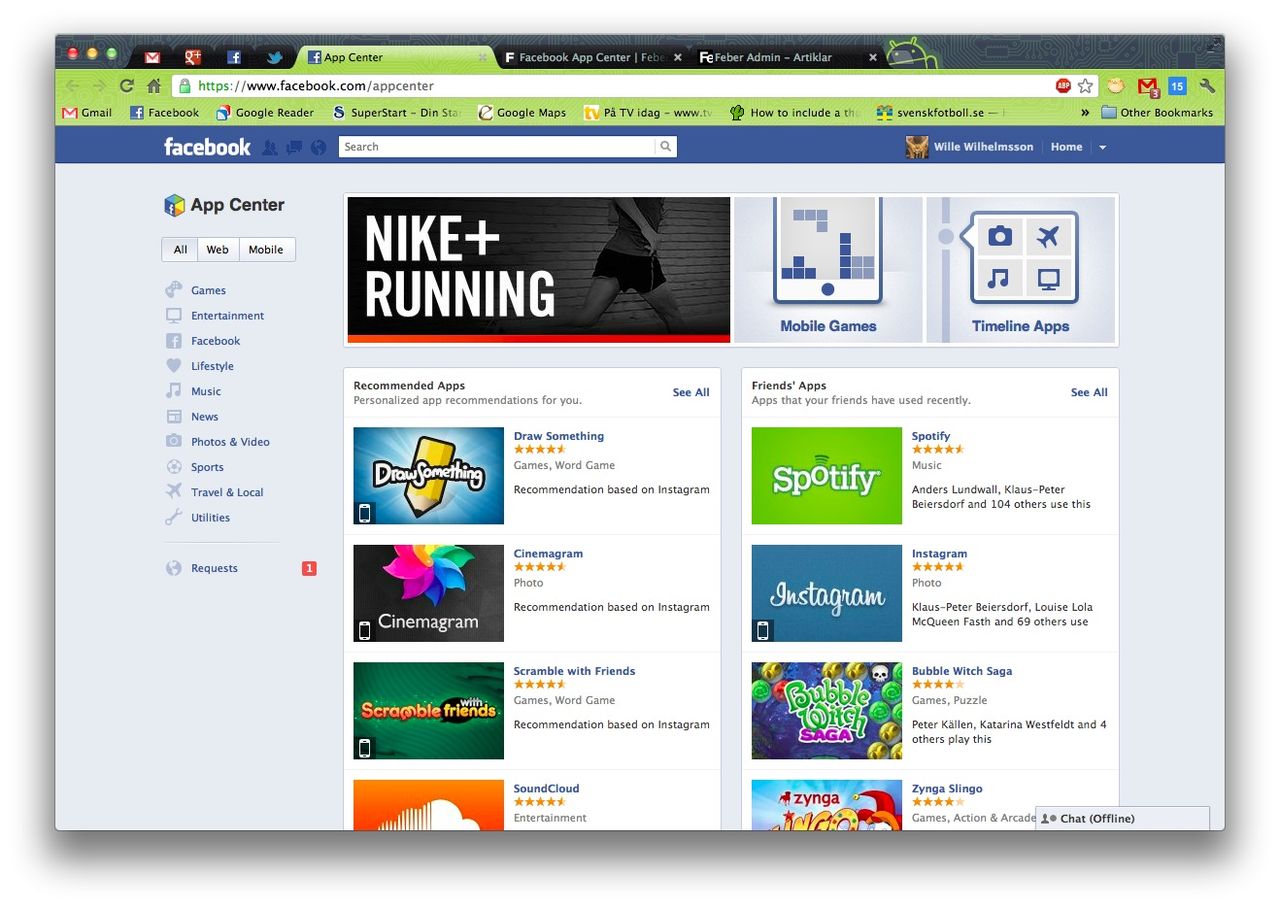See all Recommended Apps
The image size is (1280, 907).
(691, 393)
